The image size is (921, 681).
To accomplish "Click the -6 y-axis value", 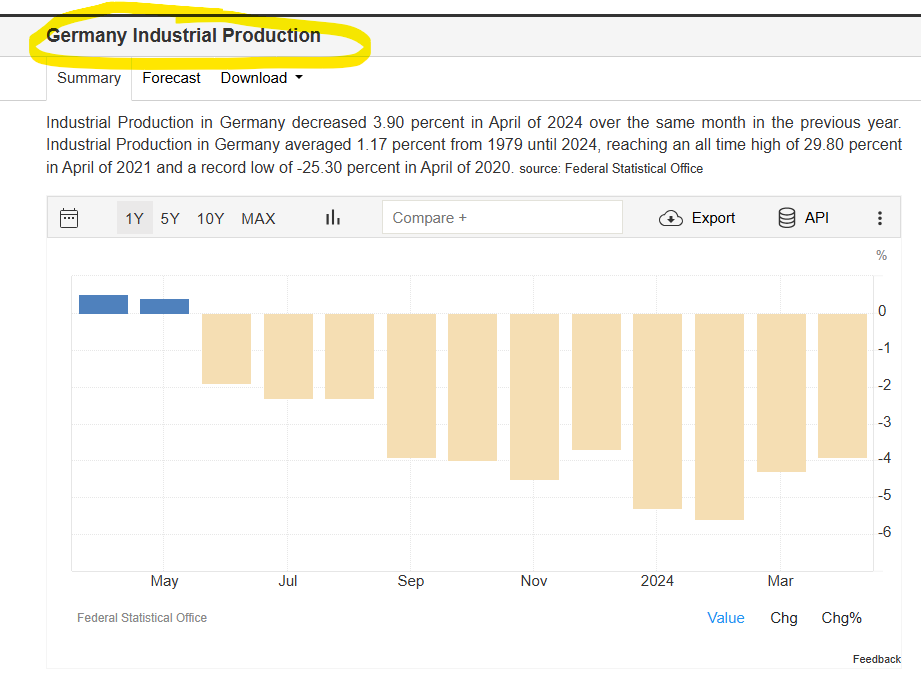I will click(x=884, y=532).
